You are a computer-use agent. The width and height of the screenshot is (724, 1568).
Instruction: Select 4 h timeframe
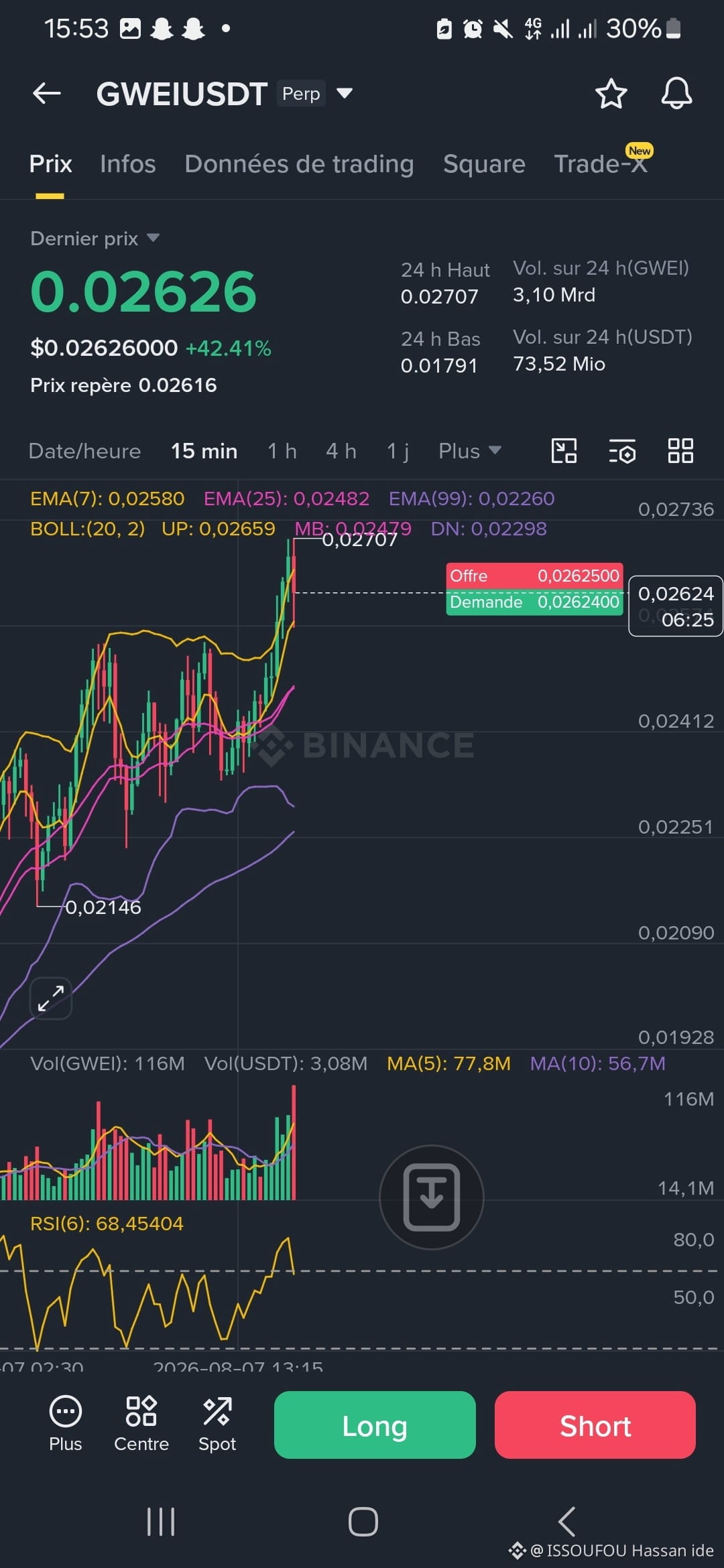click(x=341, y=451)
